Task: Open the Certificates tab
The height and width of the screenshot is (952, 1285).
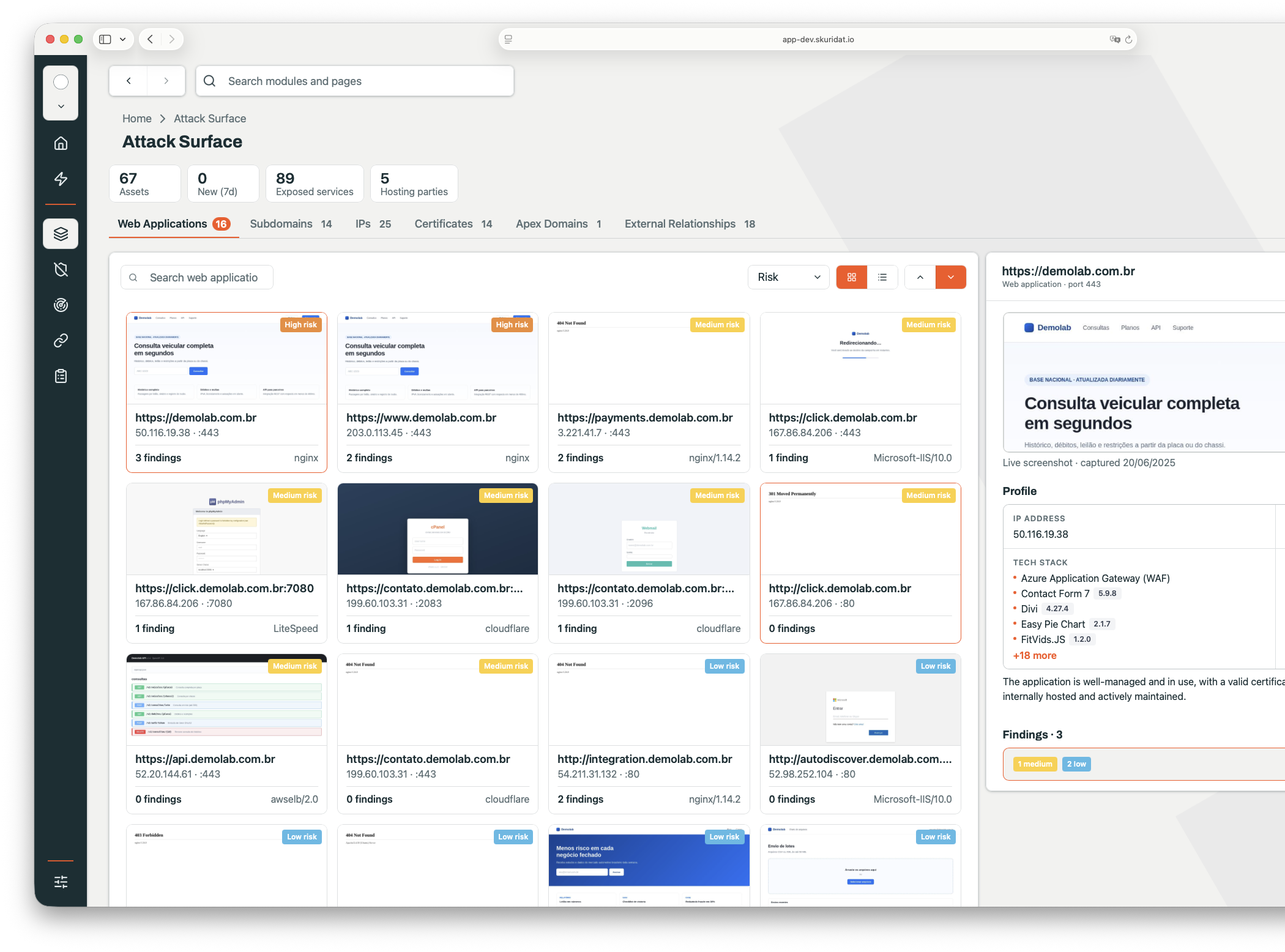Action: [x=453, y=224]
